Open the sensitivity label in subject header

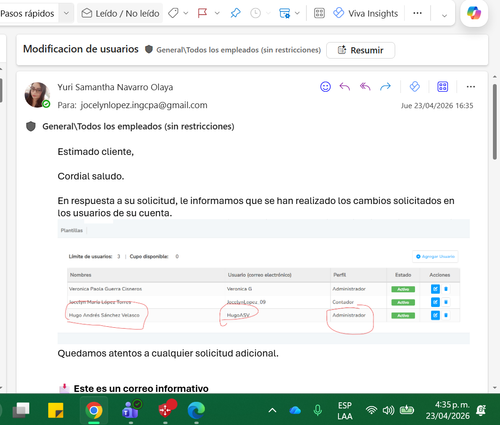tap(233, 50)
